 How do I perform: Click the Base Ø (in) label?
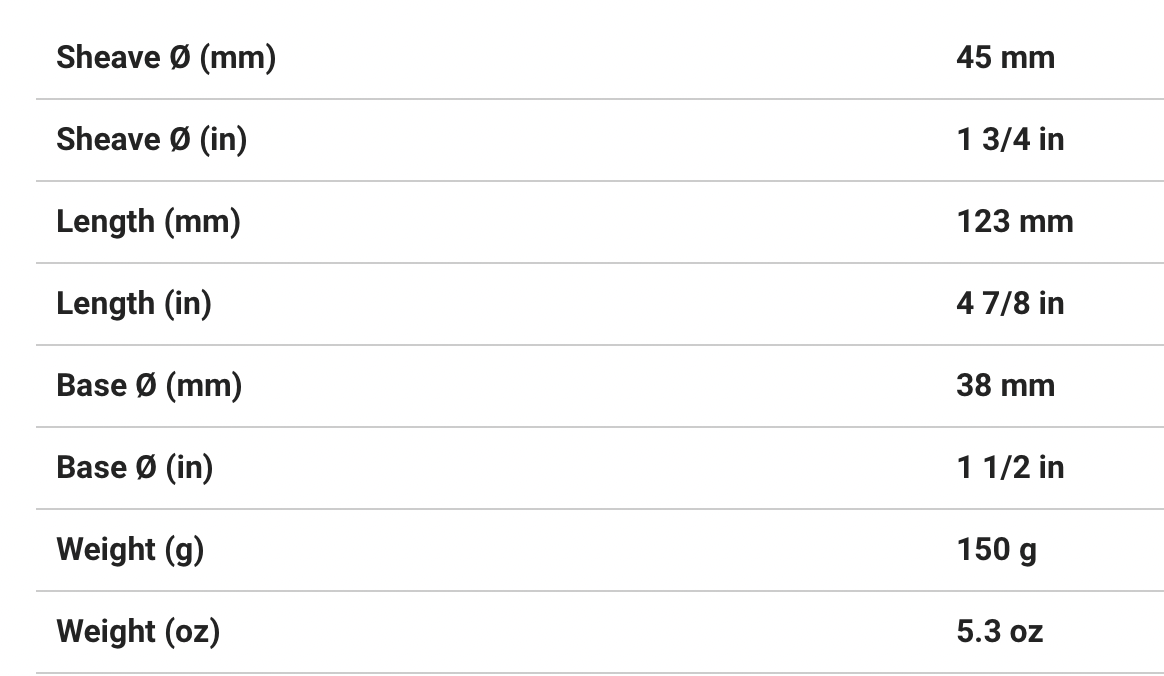pyautogui.click(x=134, y=468)
